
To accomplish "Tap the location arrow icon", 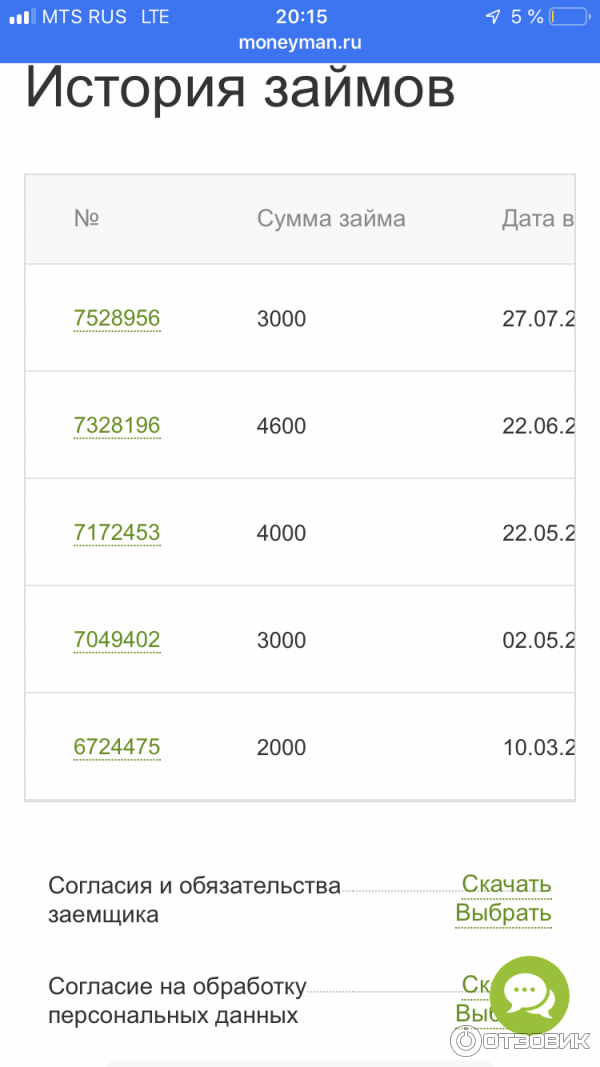I will click(x=492, y=17).
